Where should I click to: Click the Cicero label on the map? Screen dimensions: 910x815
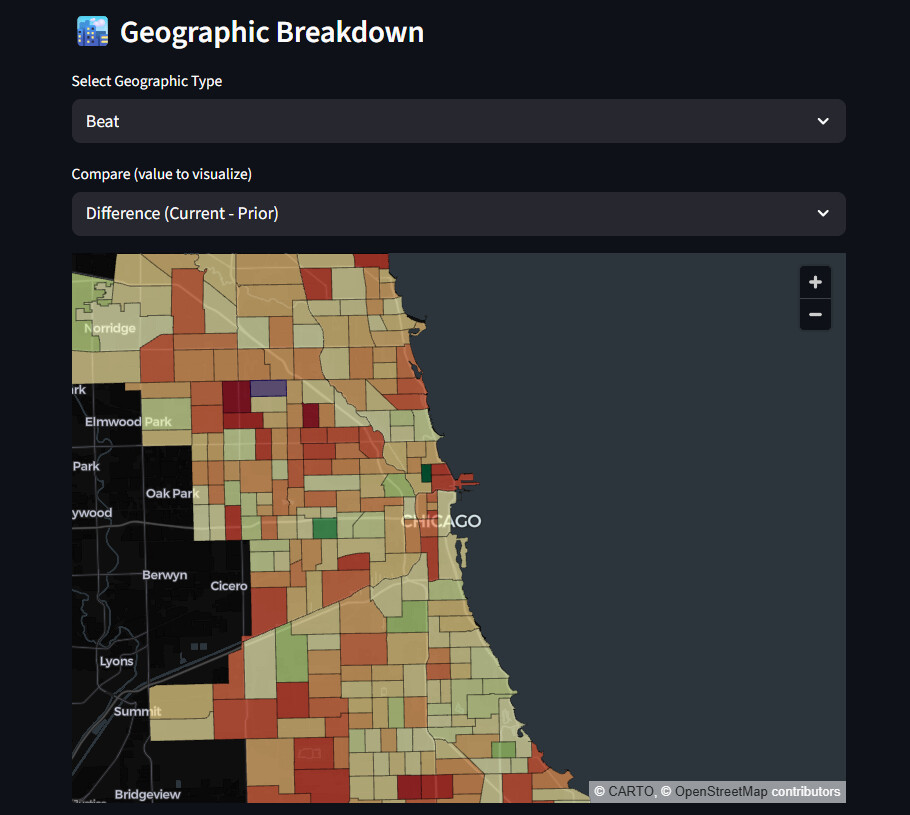pyautogui.click(x=229, y=586)
